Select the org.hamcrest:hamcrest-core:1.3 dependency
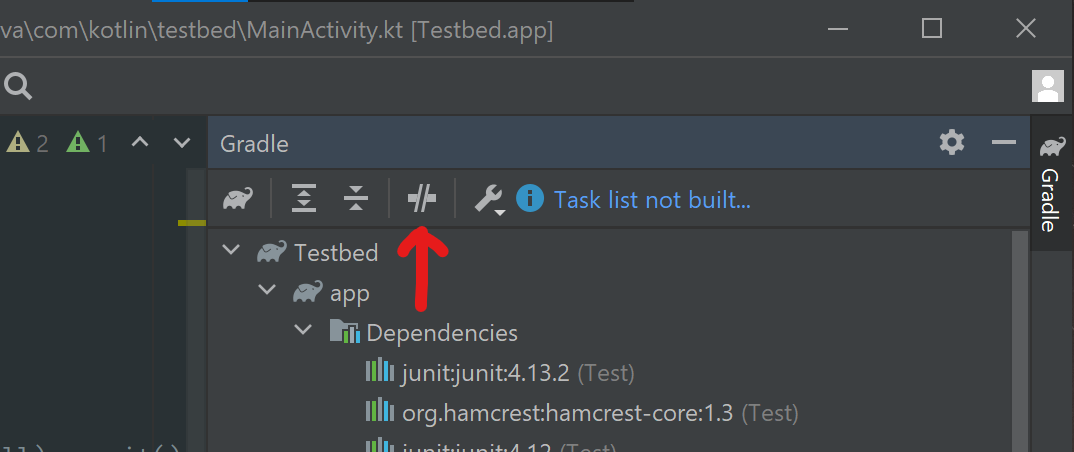The image size is (1074, 452). (582, 413)
